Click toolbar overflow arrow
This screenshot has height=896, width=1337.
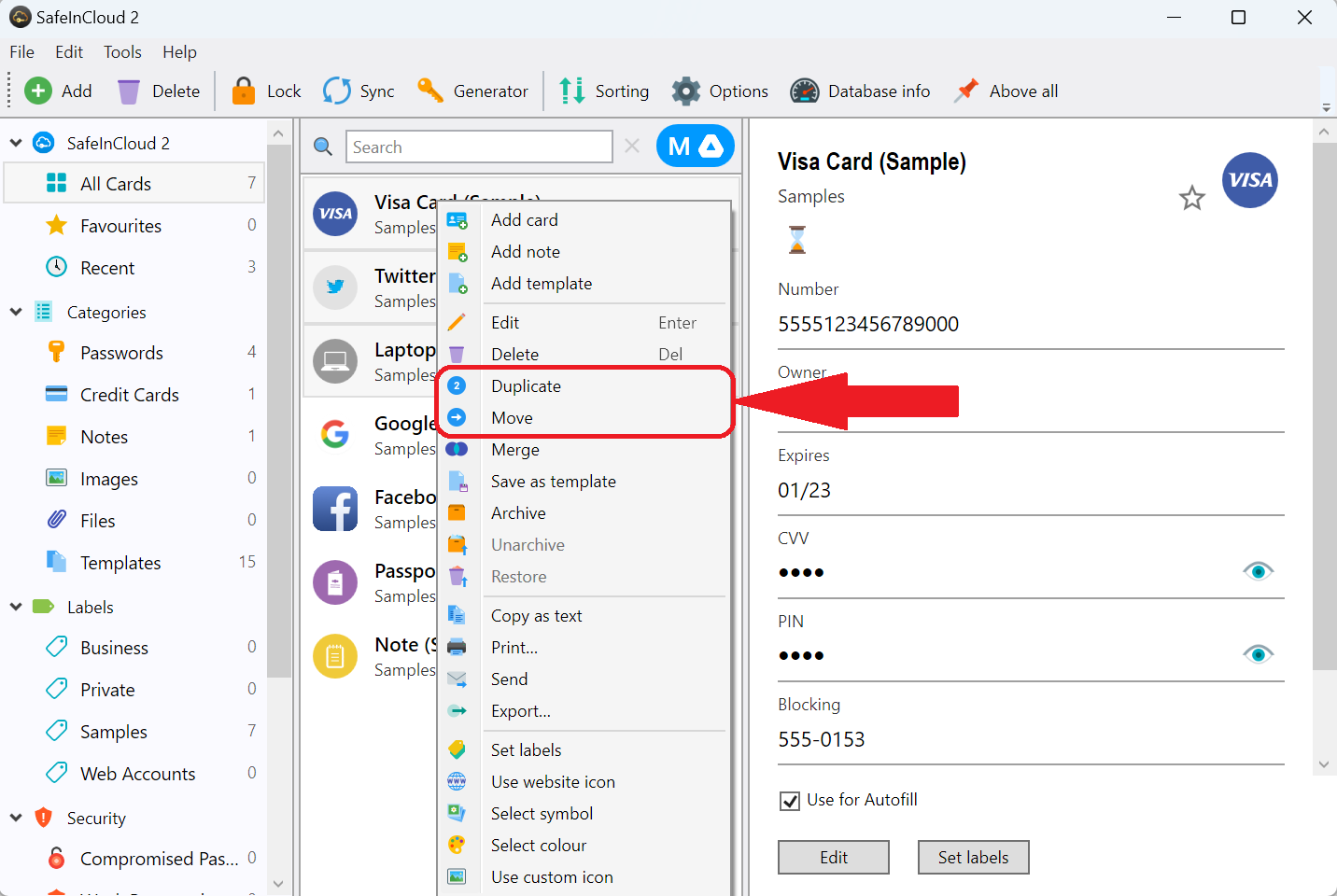[1326, 108]
